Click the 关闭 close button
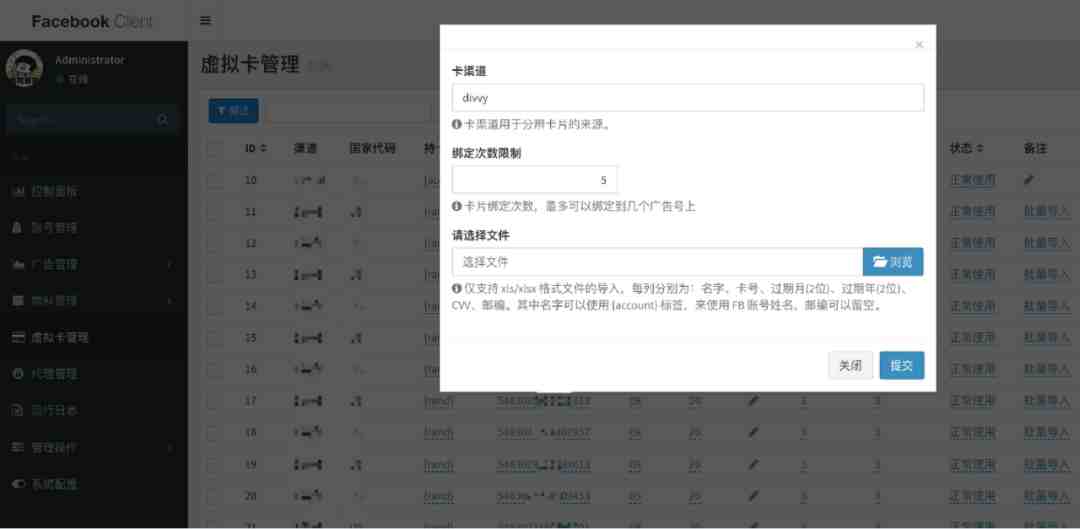 click(x=851, y=366)
